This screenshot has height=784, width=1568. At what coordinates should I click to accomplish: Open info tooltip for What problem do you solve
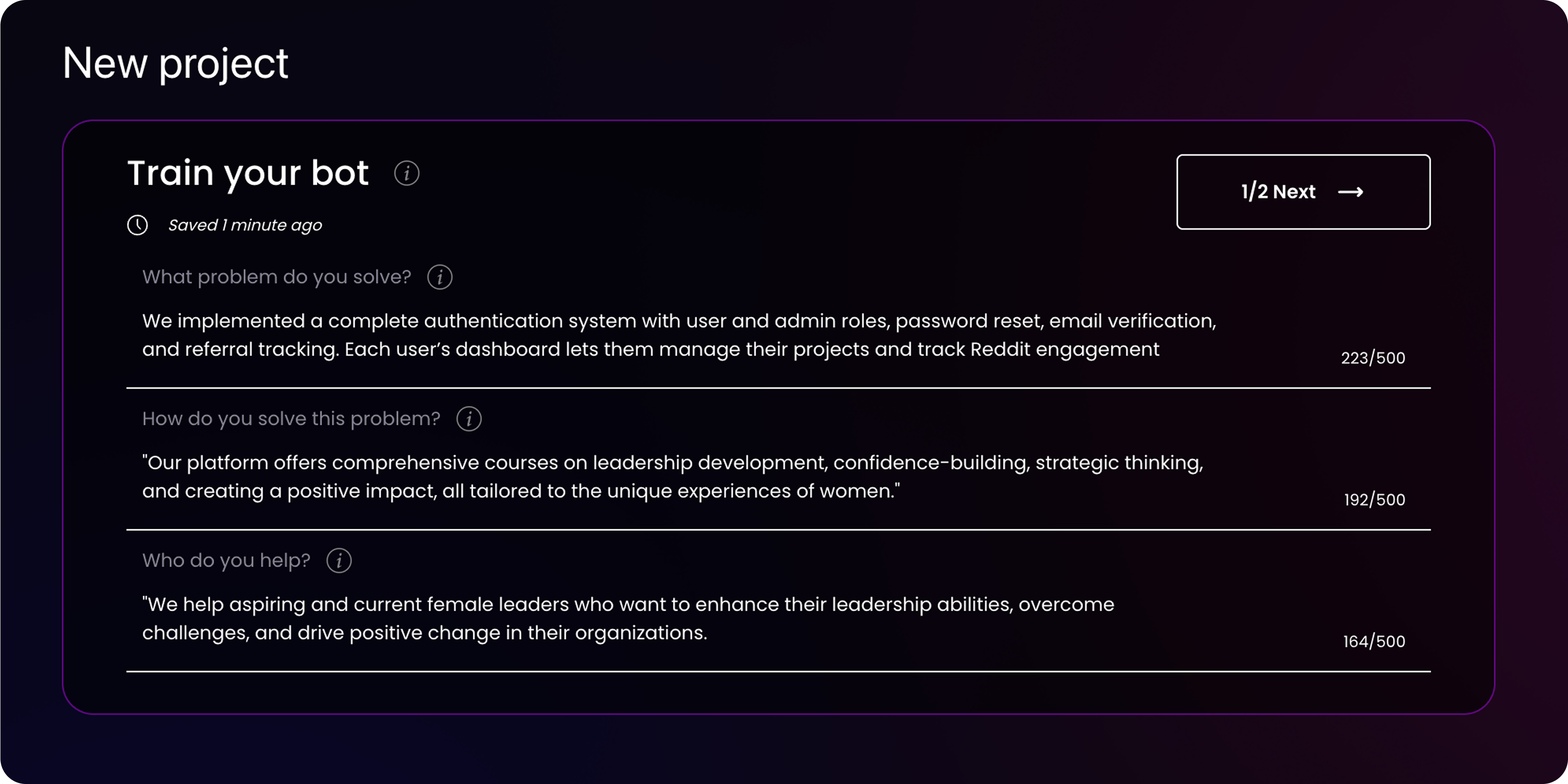pyautogui.click(x=440, y=278)
